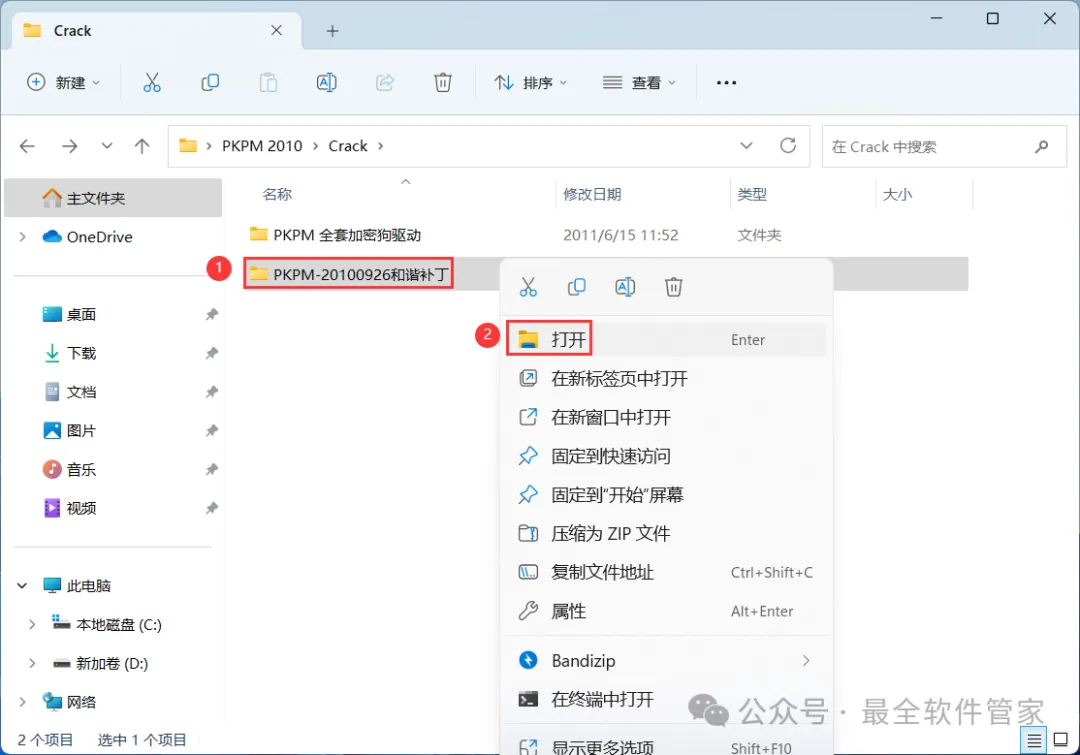Click the Delete trash icon in the toolbar
Image resolution: width=1080 pixels, height=755 pixels.
click(443, 83)
